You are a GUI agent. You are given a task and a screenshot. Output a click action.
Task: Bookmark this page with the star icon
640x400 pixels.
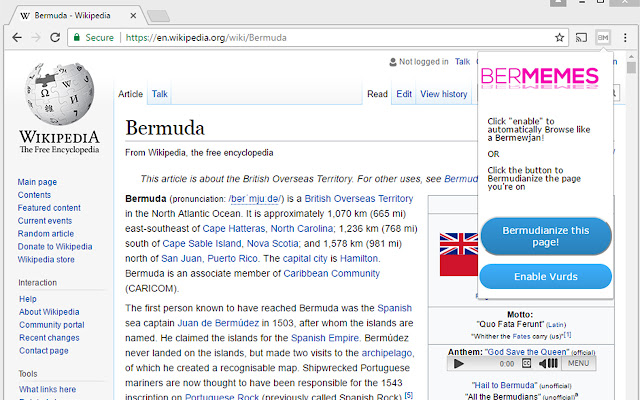pos(559,38)
